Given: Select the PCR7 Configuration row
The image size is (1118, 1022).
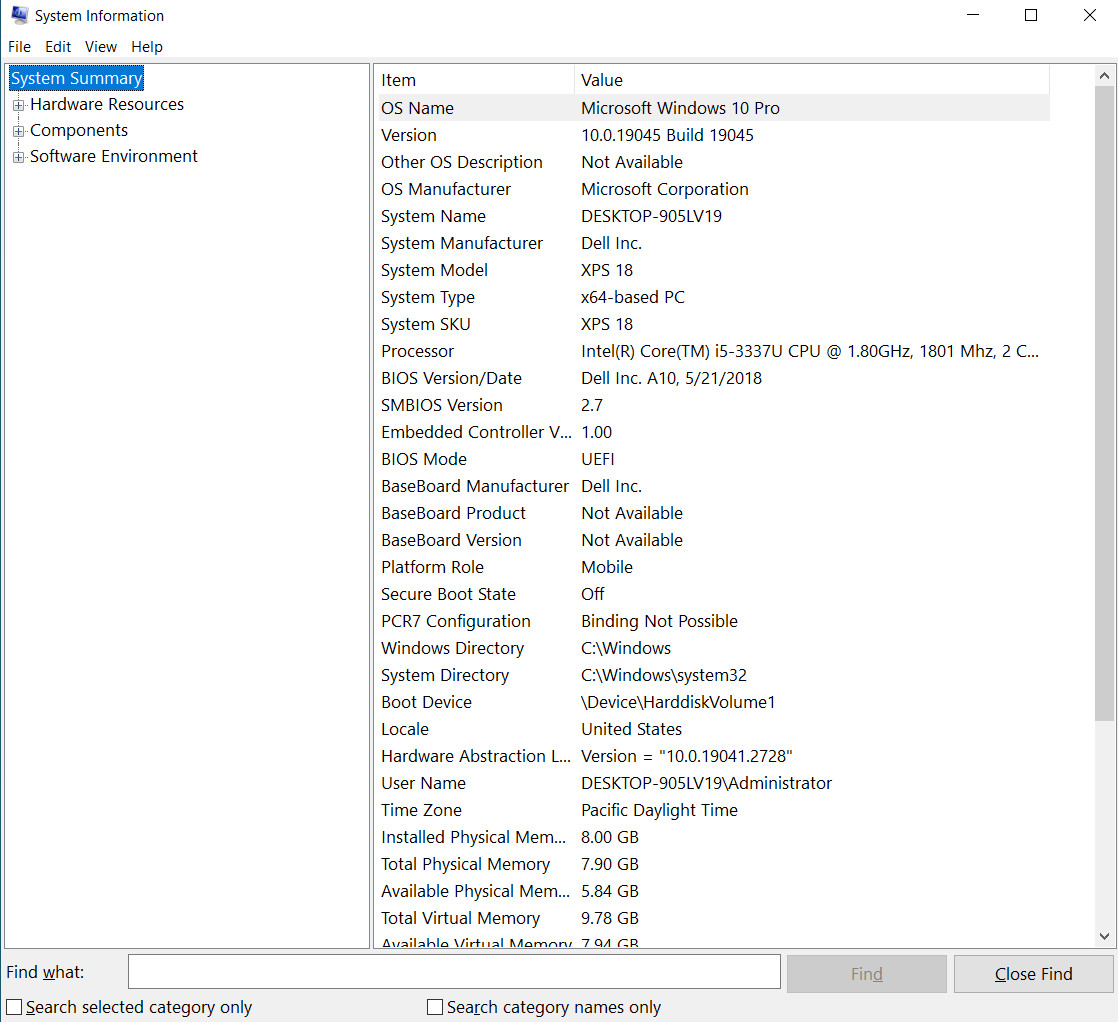Looking at the screenshot, I should 714,622.
